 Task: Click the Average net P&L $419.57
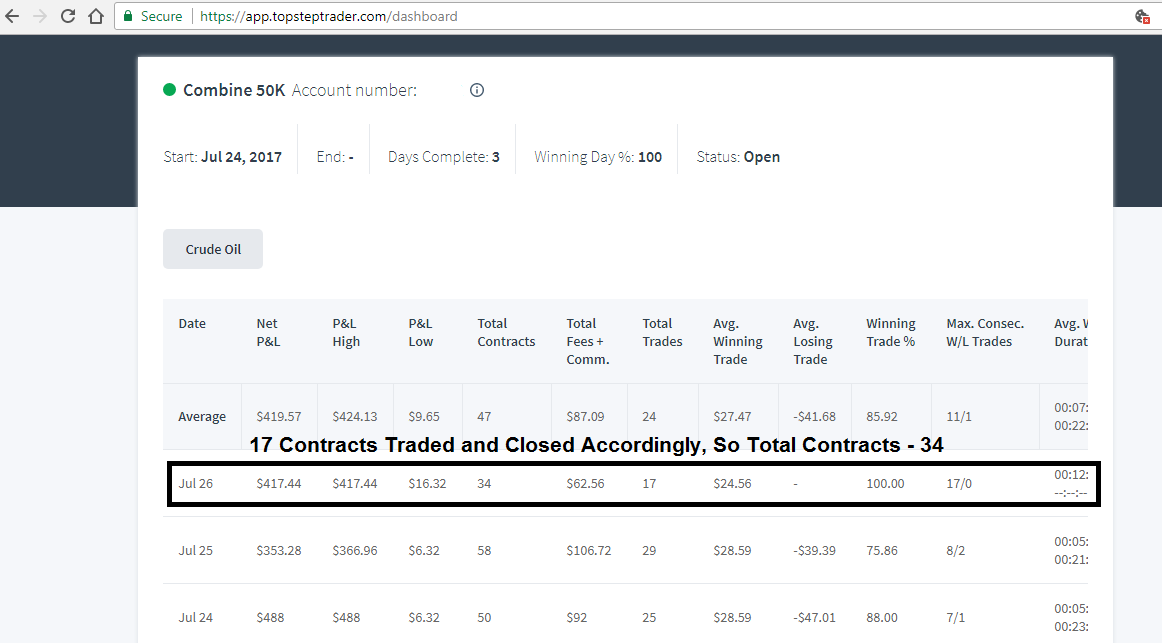pos(279,416)
